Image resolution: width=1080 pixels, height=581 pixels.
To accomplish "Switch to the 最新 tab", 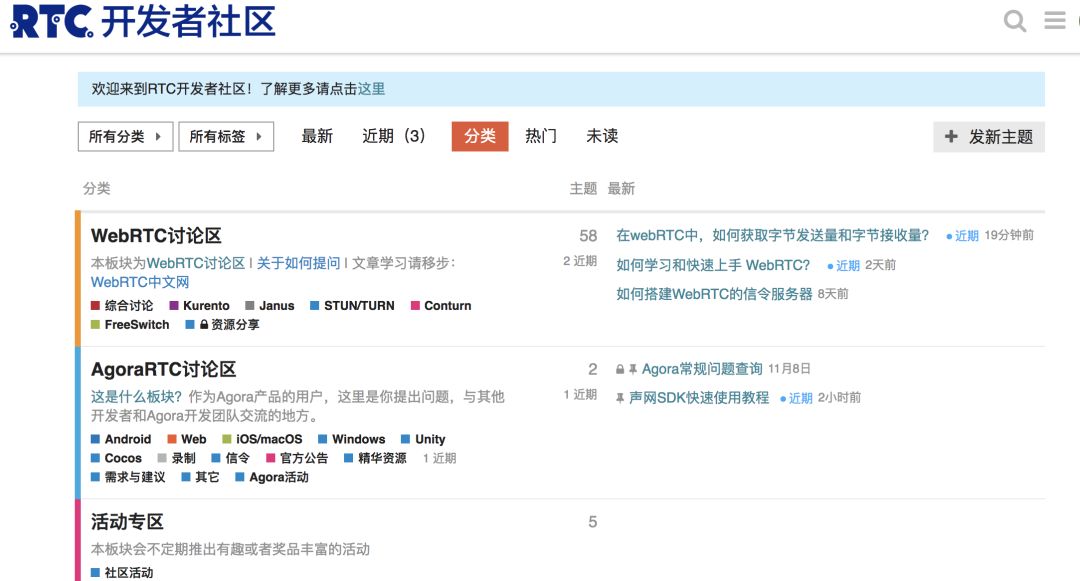I will (317, 136).
